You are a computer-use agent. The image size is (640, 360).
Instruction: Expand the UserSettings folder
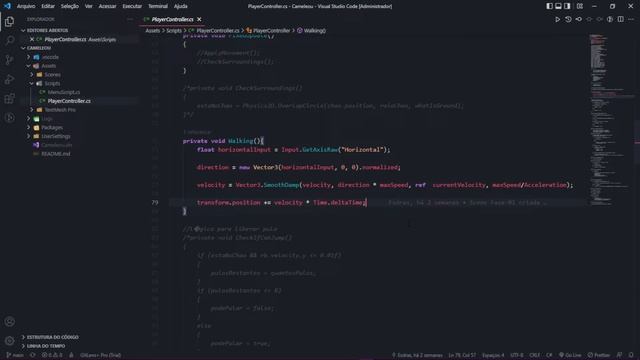pyautogui.click(x=29, y=136)
